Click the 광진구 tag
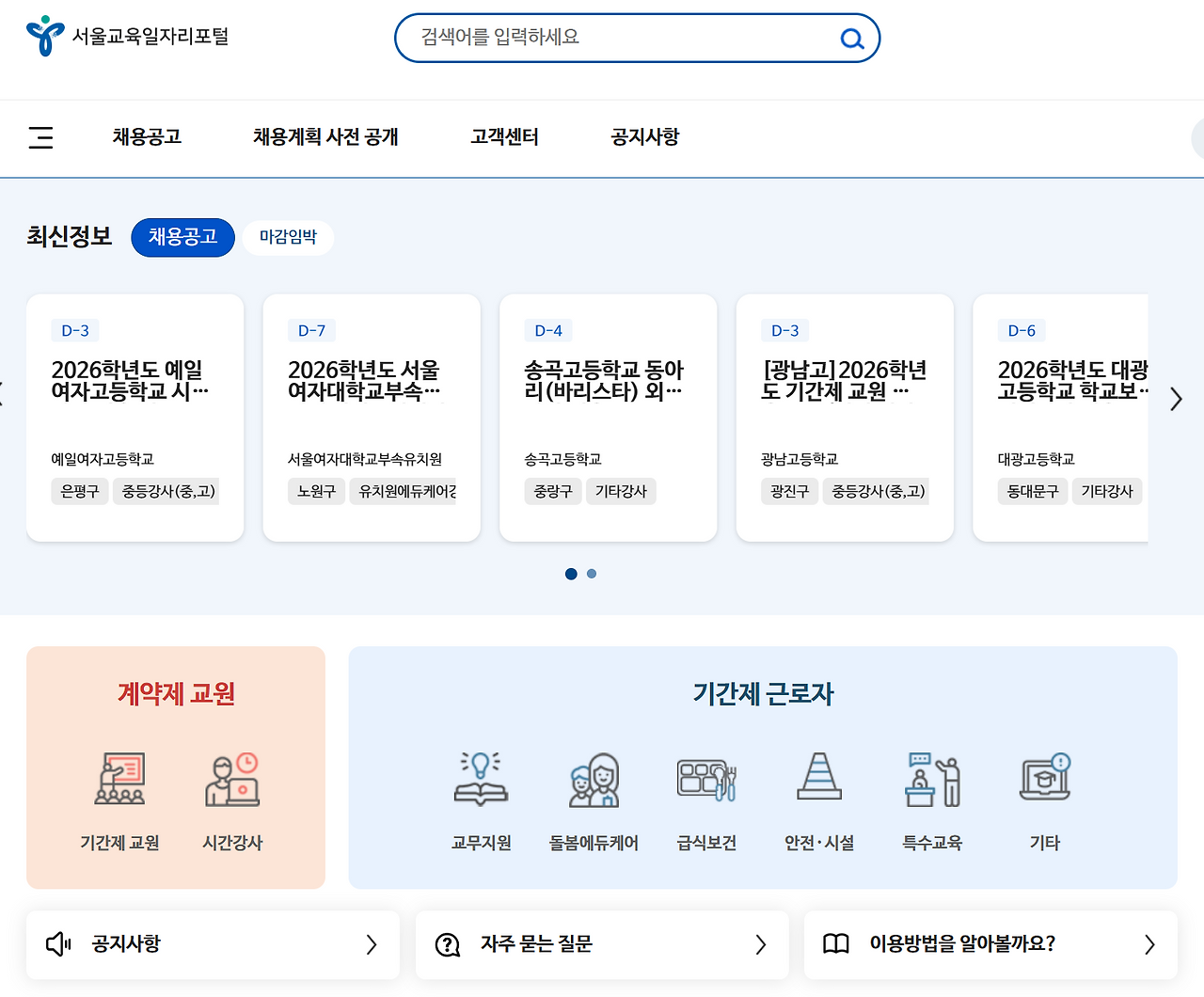 click(x=789, y=491)
